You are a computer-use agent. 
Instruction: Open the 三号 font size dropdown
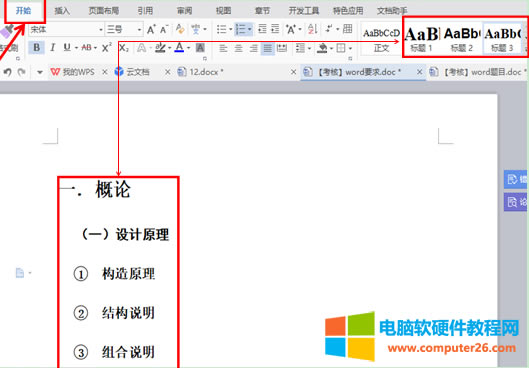pos(124,30)
